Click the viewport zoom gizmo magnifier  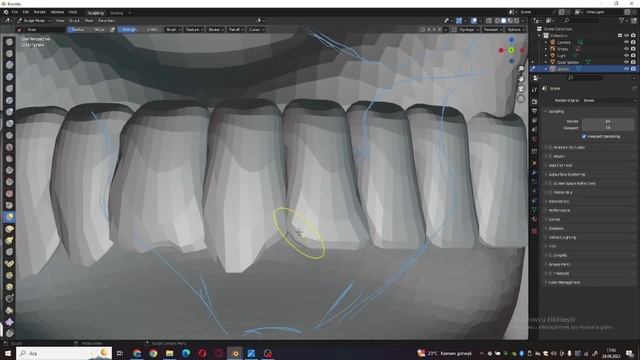click(521, 69)
